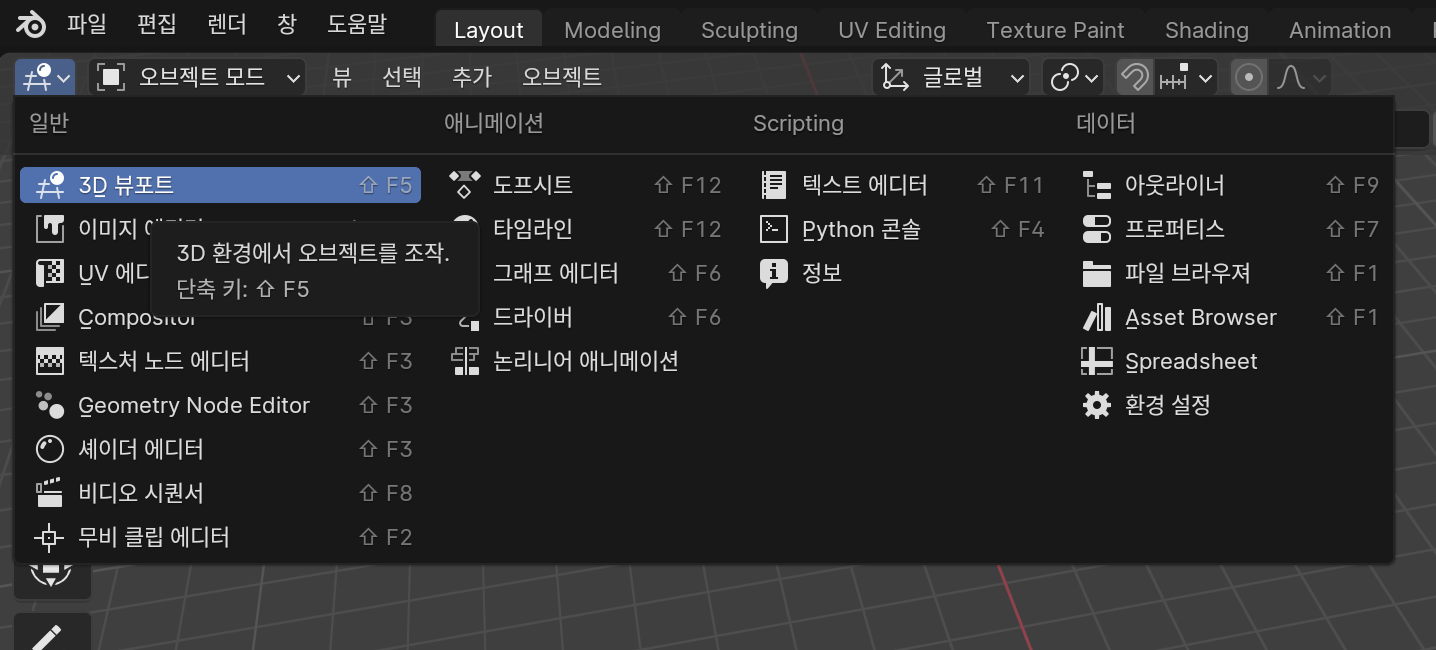Click the Annotate pencil tool

tap(52, 634)
